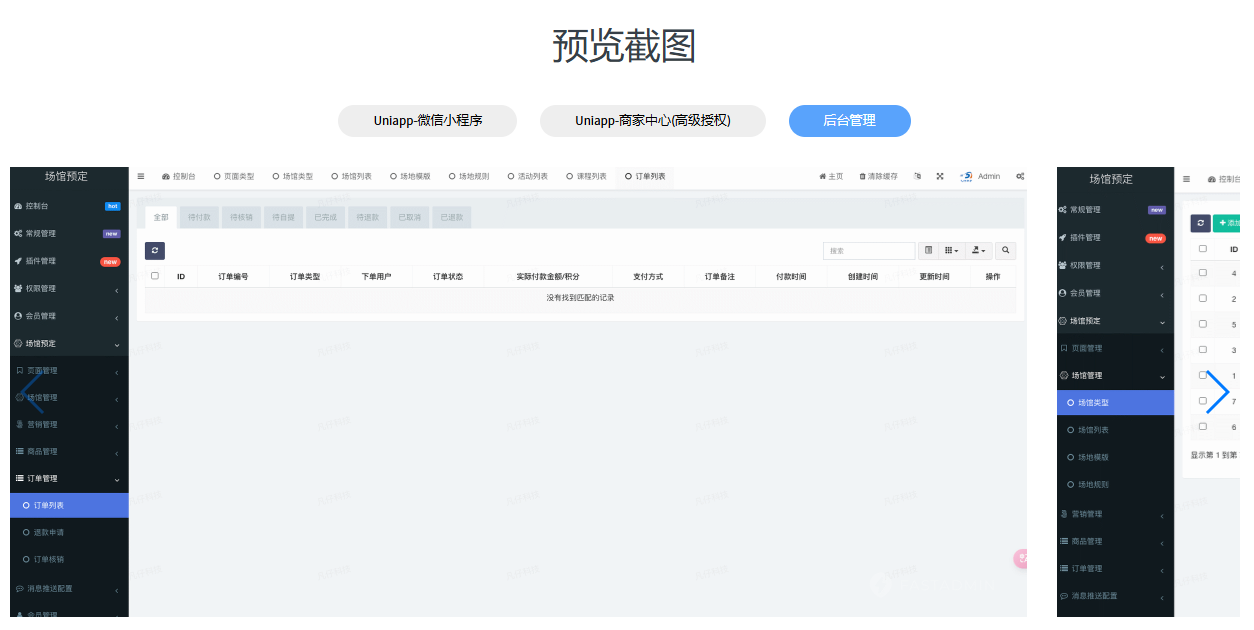Check the box for row ID 2
This screenshot has width=1254, height=630.
[x=1203, y=298]
